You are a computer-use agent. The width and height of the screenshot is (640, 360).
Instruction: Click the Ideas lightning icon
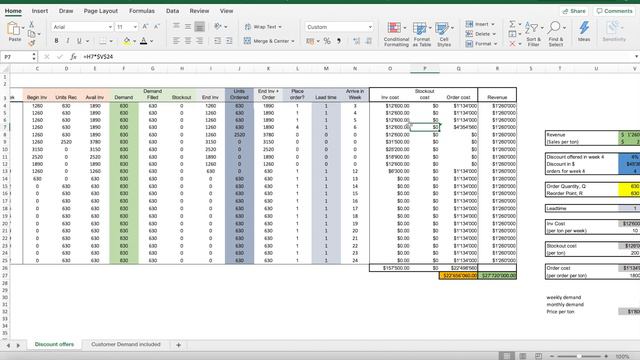tap(584, 32)
